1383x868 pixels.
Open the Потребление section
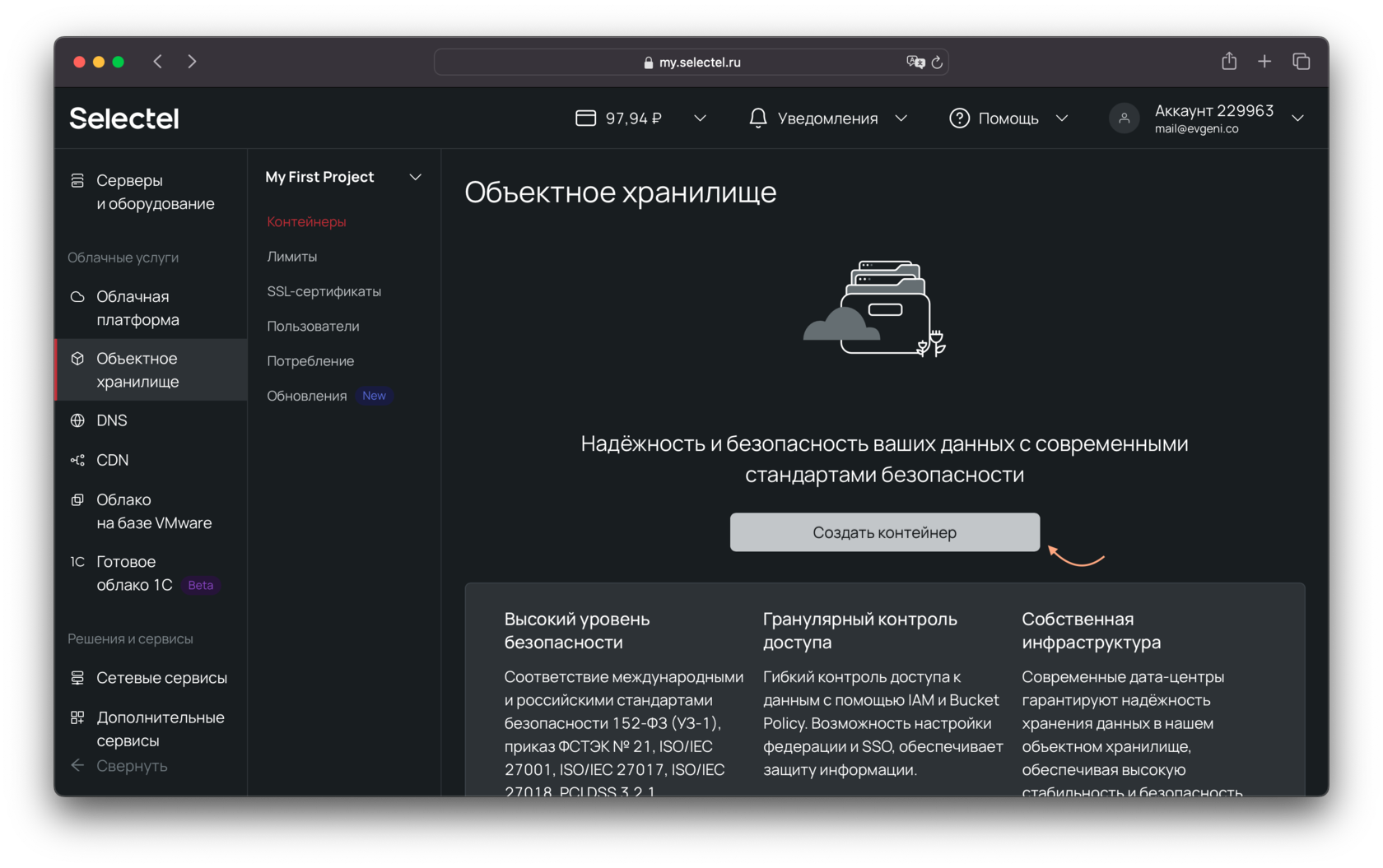coord(310,361)
